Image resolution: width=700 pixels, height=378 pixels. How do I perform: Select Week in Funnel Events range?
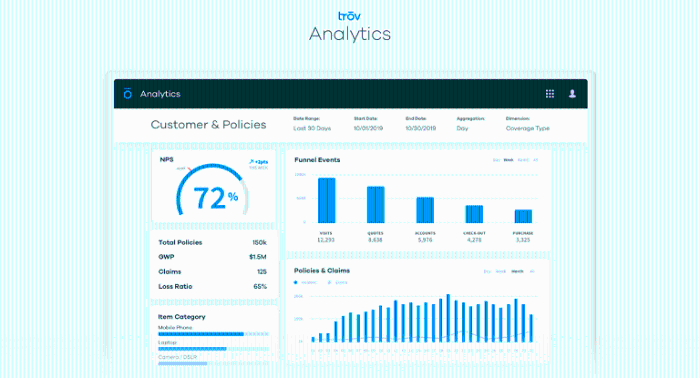508,160
